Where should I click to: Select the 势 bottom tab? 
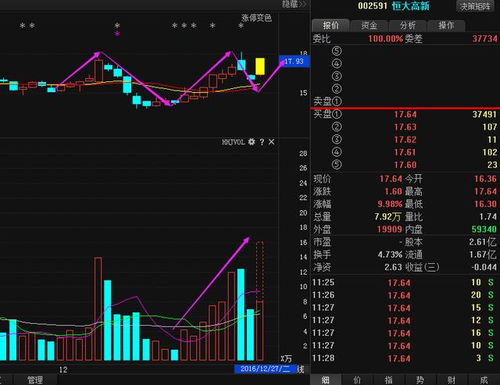click(420, 380)
